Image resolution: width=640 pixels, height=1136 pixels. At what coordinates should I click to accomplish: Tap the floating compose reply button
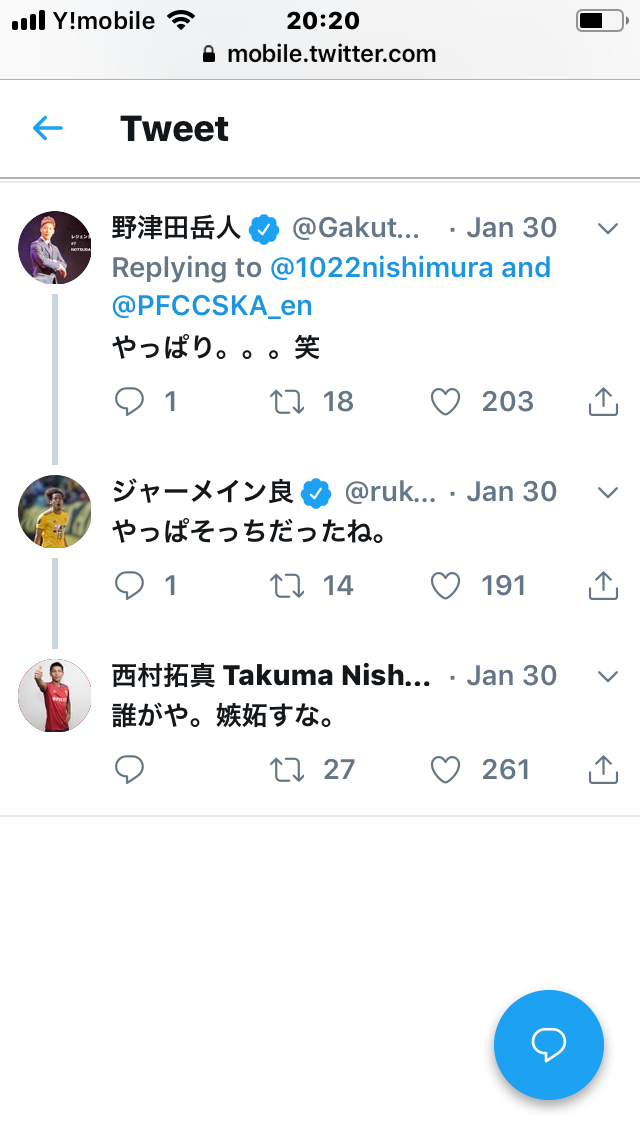(x=549, y=1045)
